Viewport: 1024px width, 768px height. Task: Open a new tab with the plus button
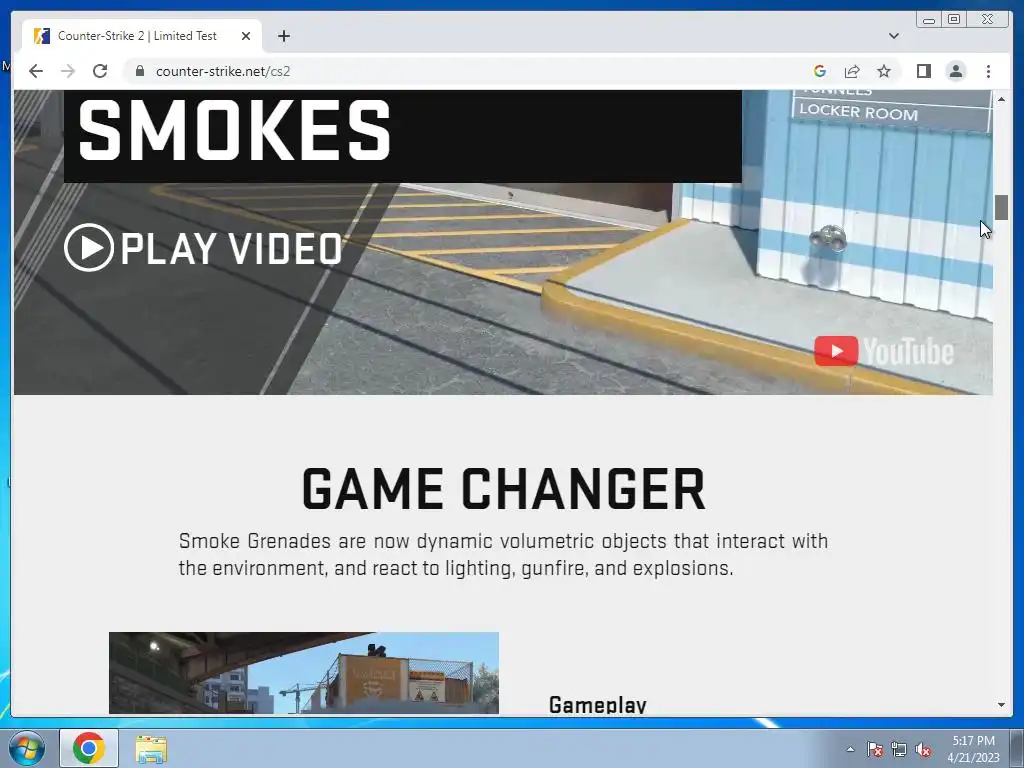283,36
